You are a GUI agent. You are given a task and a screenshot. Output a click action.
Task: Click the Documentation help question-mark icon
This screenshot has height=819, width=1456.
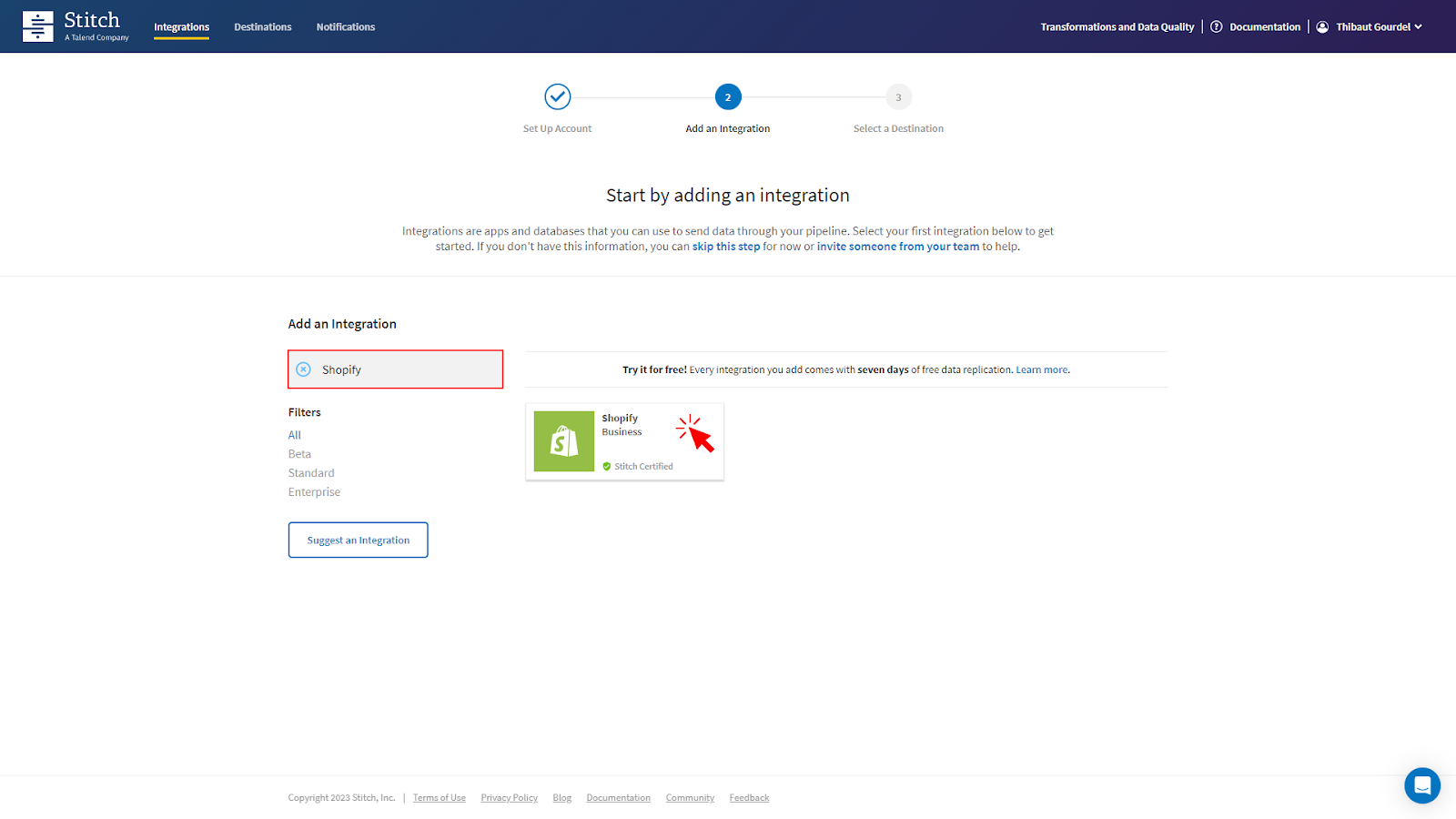1216,27
